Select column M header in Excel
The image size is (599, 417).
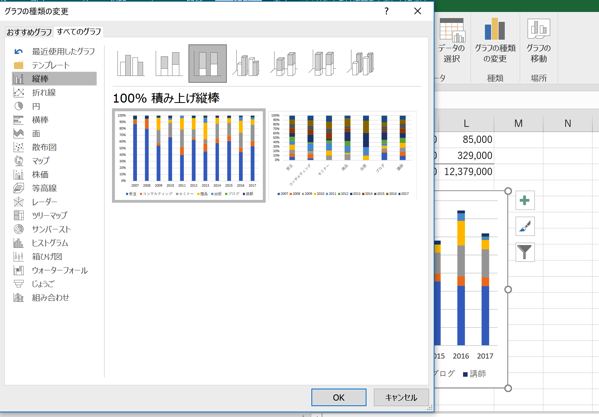tap(518, 123)
